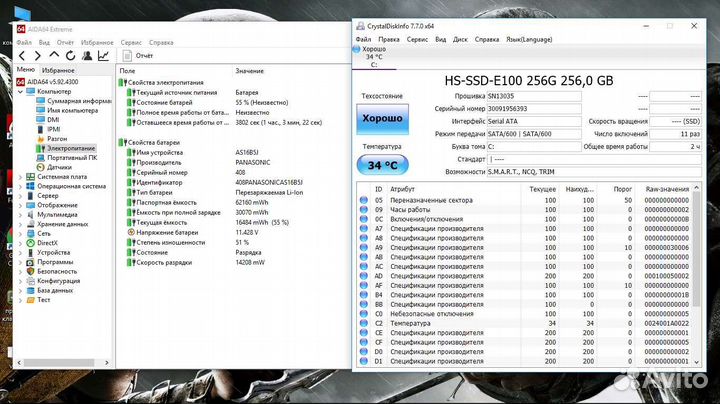Image resolution: width=720 pixels, height=404 pixels.
Task: Click the Хорошо health status button
Action: tap(382, 118)
